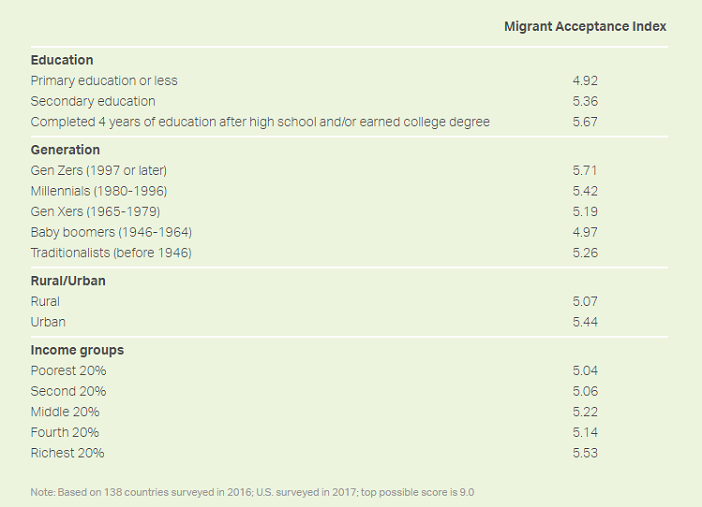The width and height of the screenshot is (702, 507).
Task: Click the Gen Xers (1965-1979) label
Action: [x=95, y=211]
